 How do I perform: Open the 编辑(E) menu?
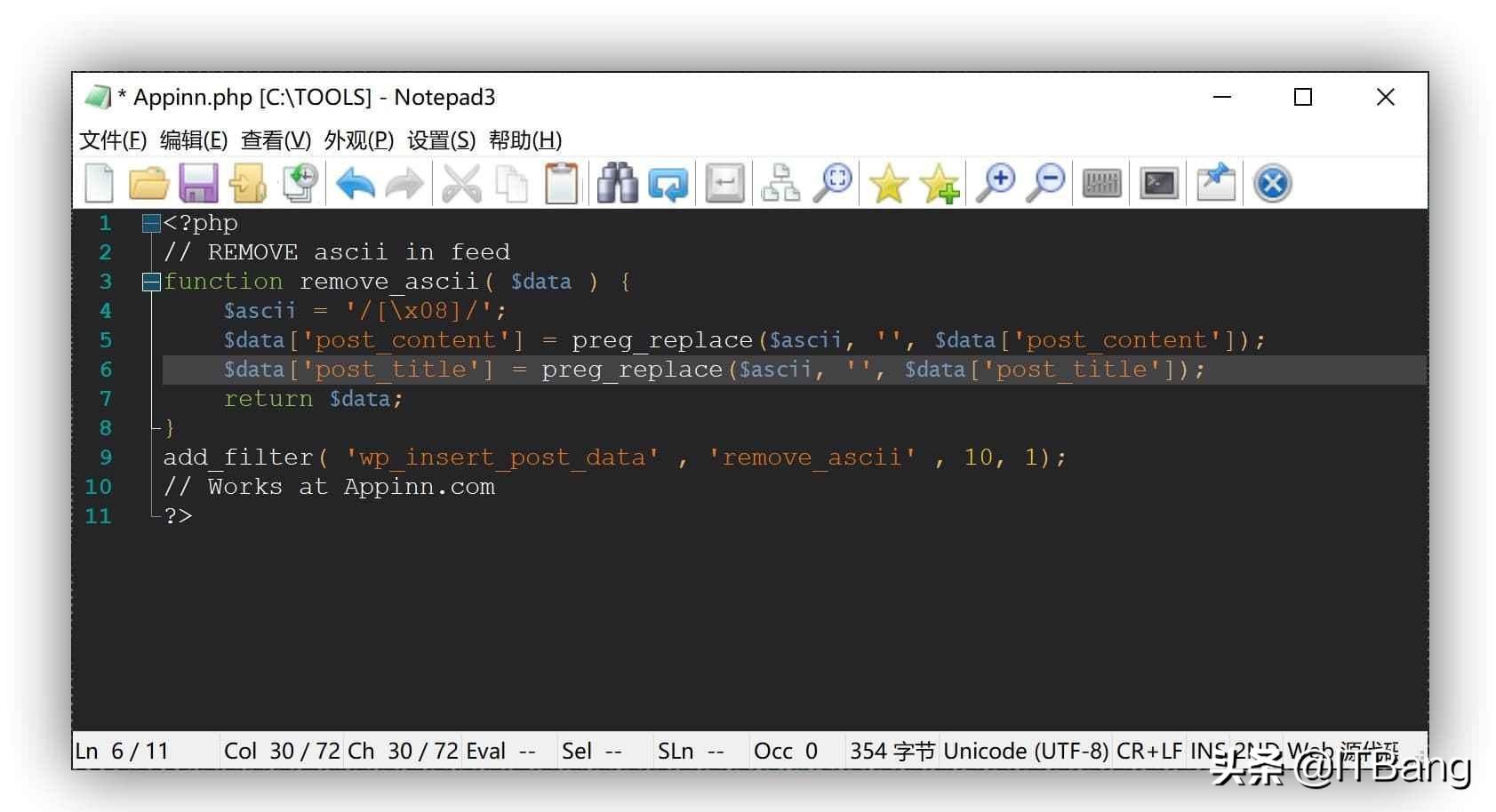pos(194,140)
